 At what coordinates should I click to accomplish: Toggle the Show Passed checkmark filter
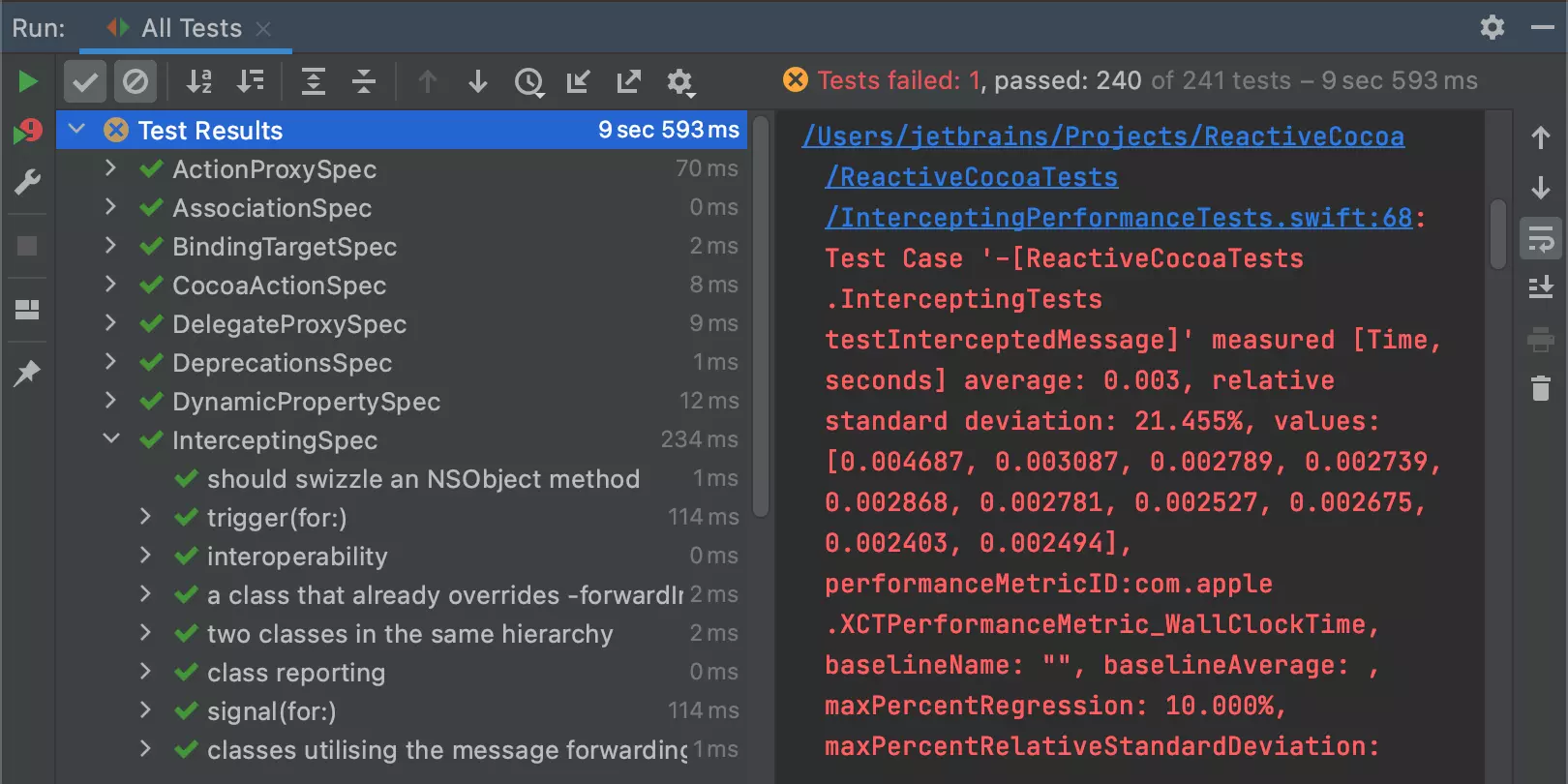[x=85, y=81]
